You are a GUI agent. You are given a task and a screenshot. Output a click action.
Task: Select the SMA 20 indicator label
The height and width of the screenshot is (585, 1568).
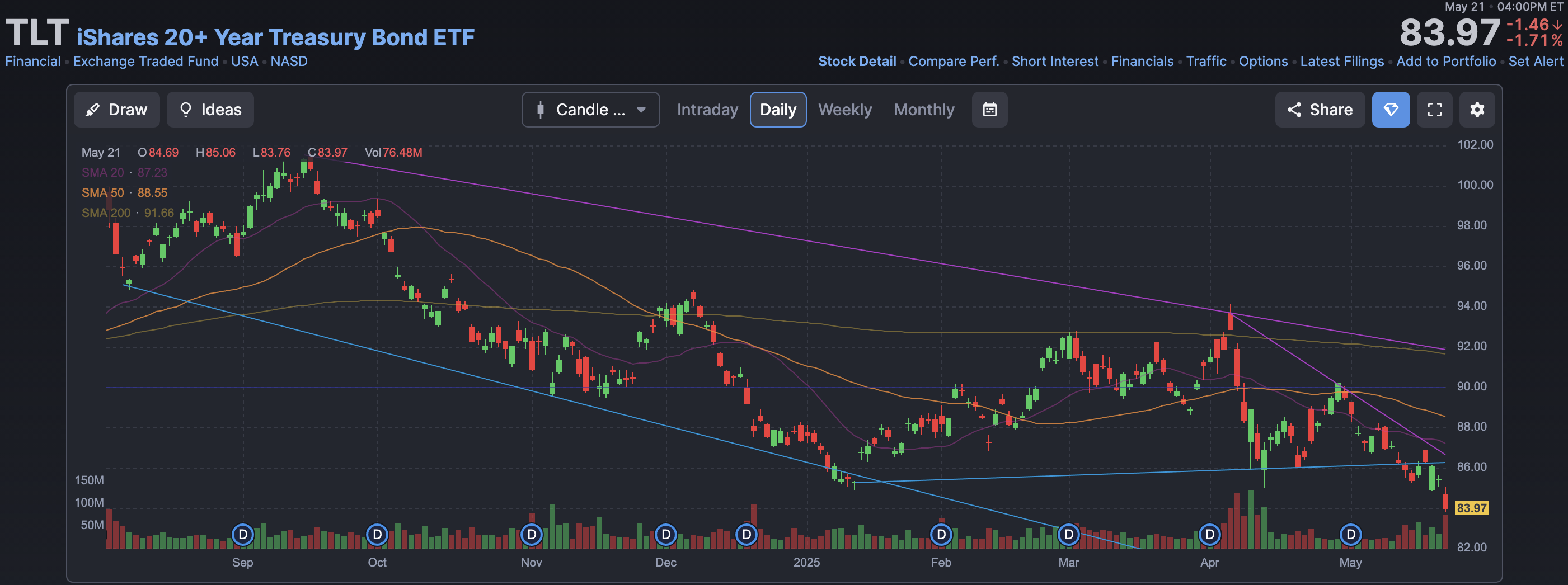click(x=124, y=173)
